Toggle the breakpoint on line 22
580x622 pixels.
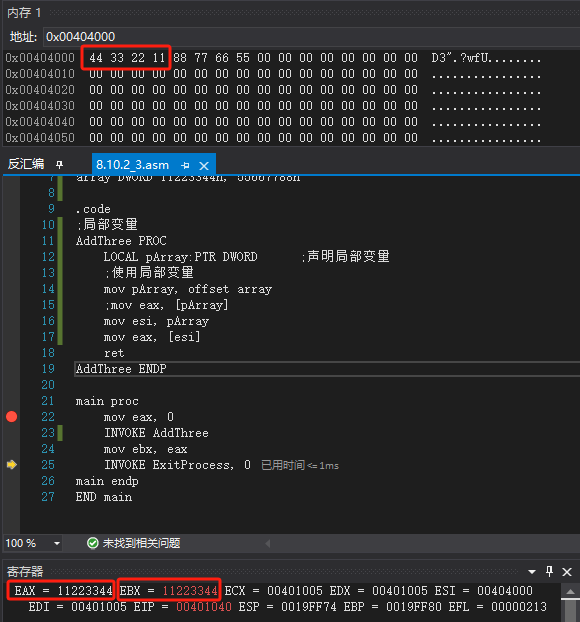12,417
